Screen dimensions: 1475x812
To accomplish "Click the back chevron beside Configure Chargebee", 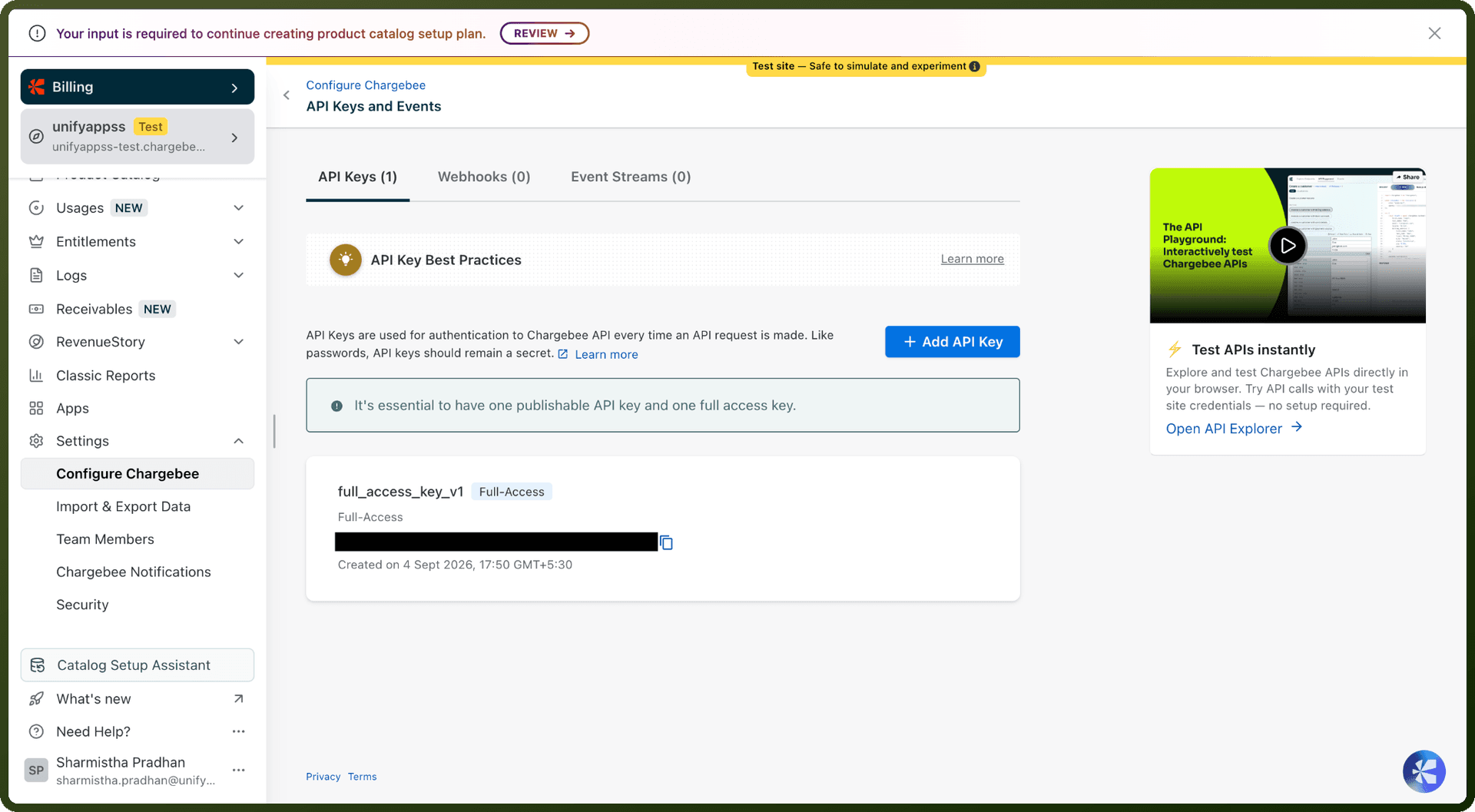I will [287, 95].
